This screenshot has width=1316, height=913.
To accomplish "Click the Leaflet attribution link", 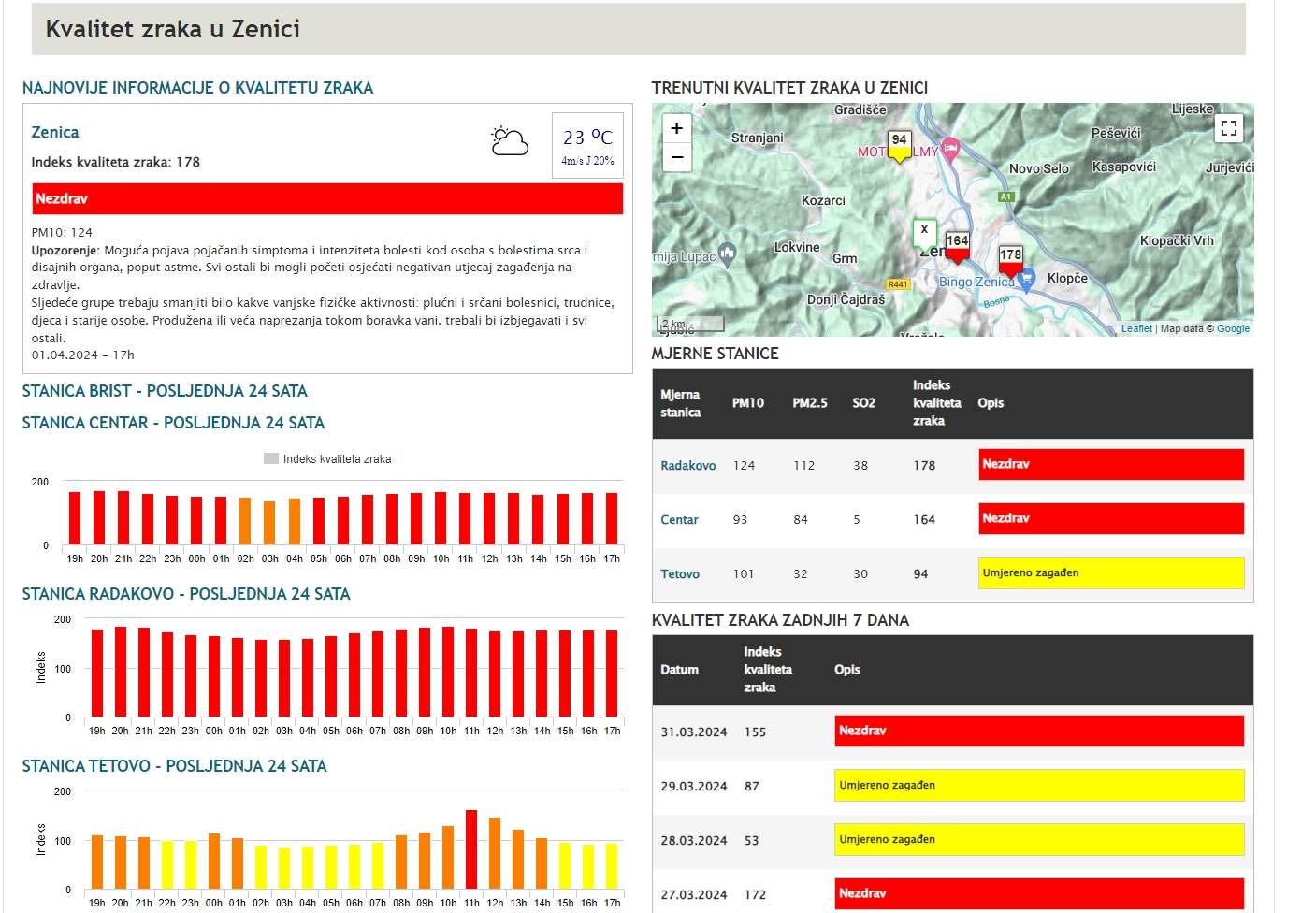I will tap(1136, 328).
